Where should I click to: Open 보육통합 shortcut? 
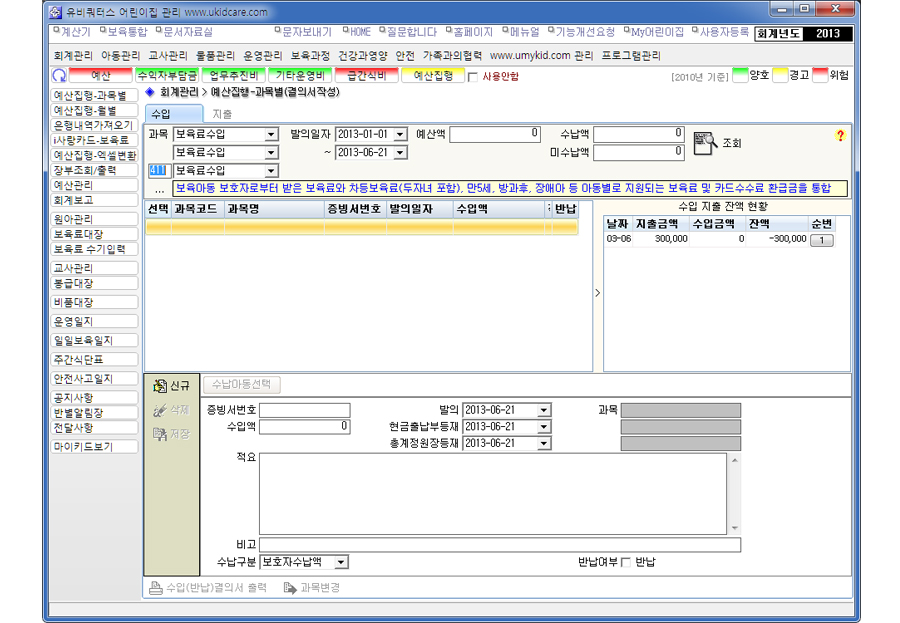tap(123, 32)
